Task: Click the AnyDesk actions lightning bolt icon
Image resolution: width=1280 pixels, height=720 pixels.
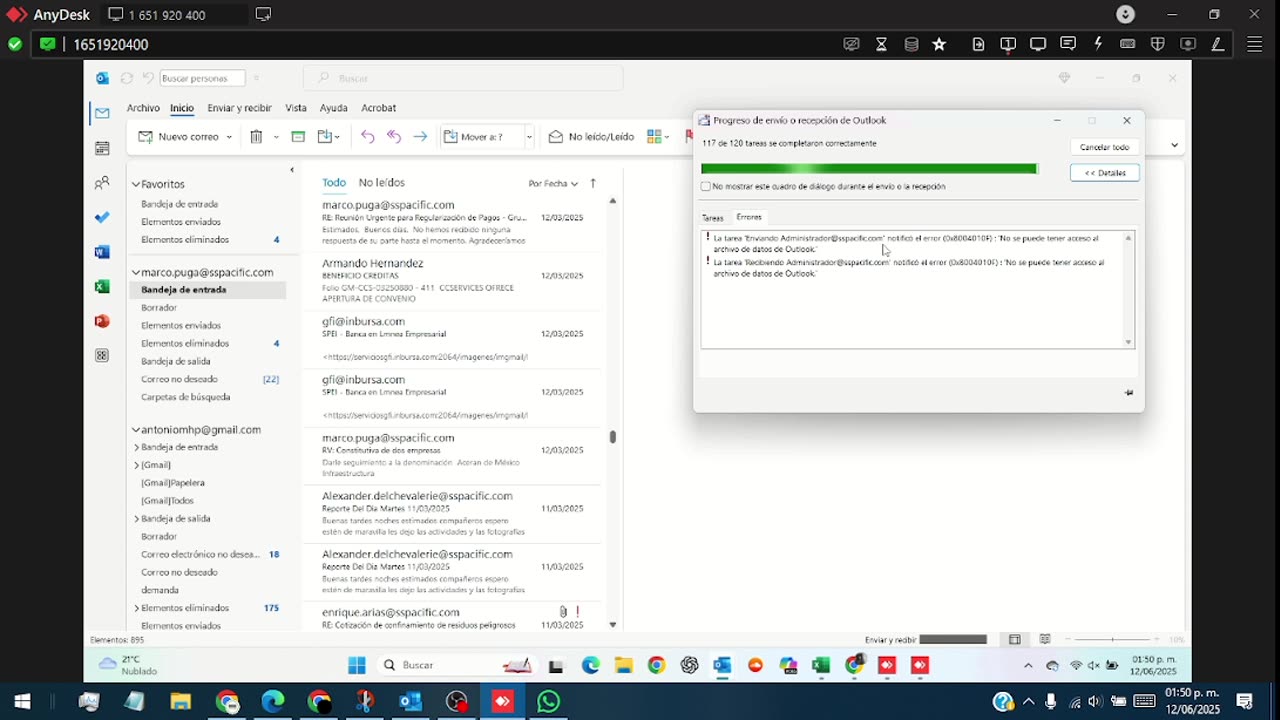Action: coord(1098,44)
